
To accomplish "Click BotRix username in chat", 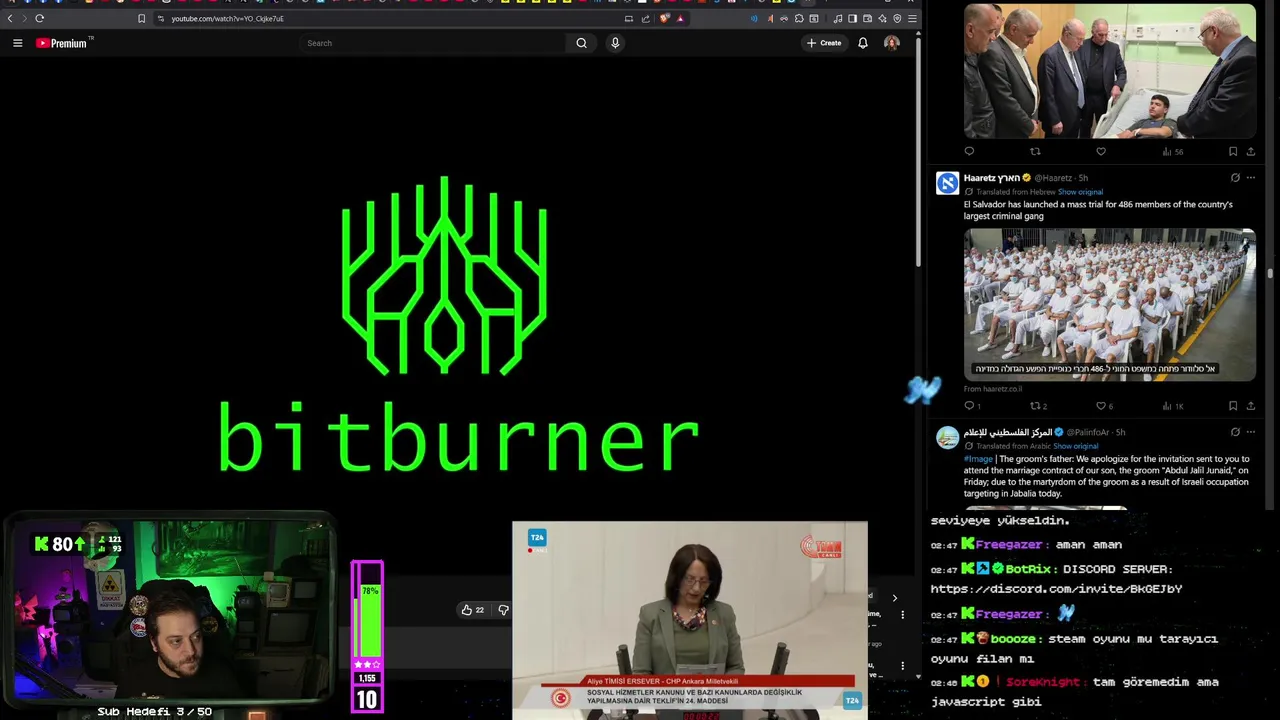I will [1029, 569].
